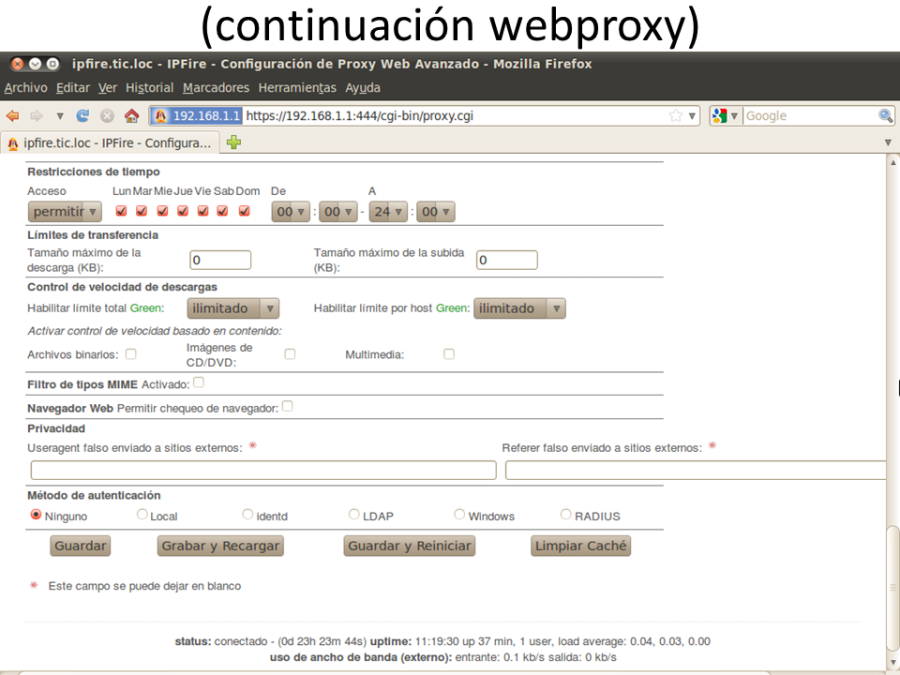
Task: Open the permitir access dropdown
Action: point(64,211)
